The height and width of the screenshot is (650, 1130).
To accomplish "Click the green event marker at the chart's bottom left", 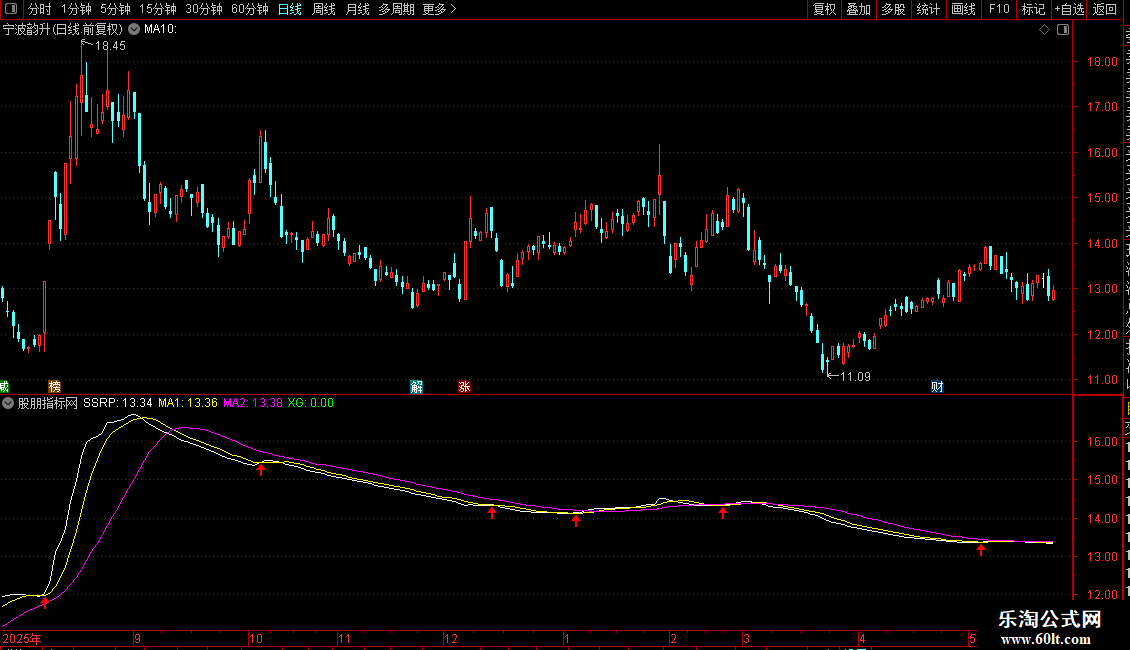I will point(4,387).
